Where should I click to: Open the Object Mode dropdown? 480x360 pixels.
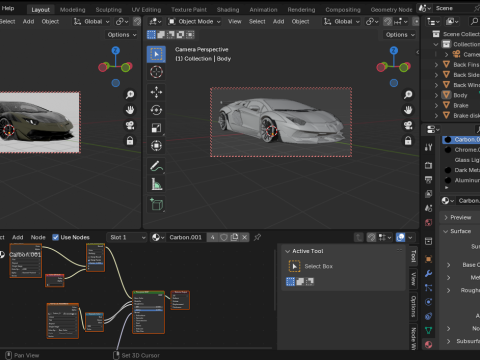point(195,22)
